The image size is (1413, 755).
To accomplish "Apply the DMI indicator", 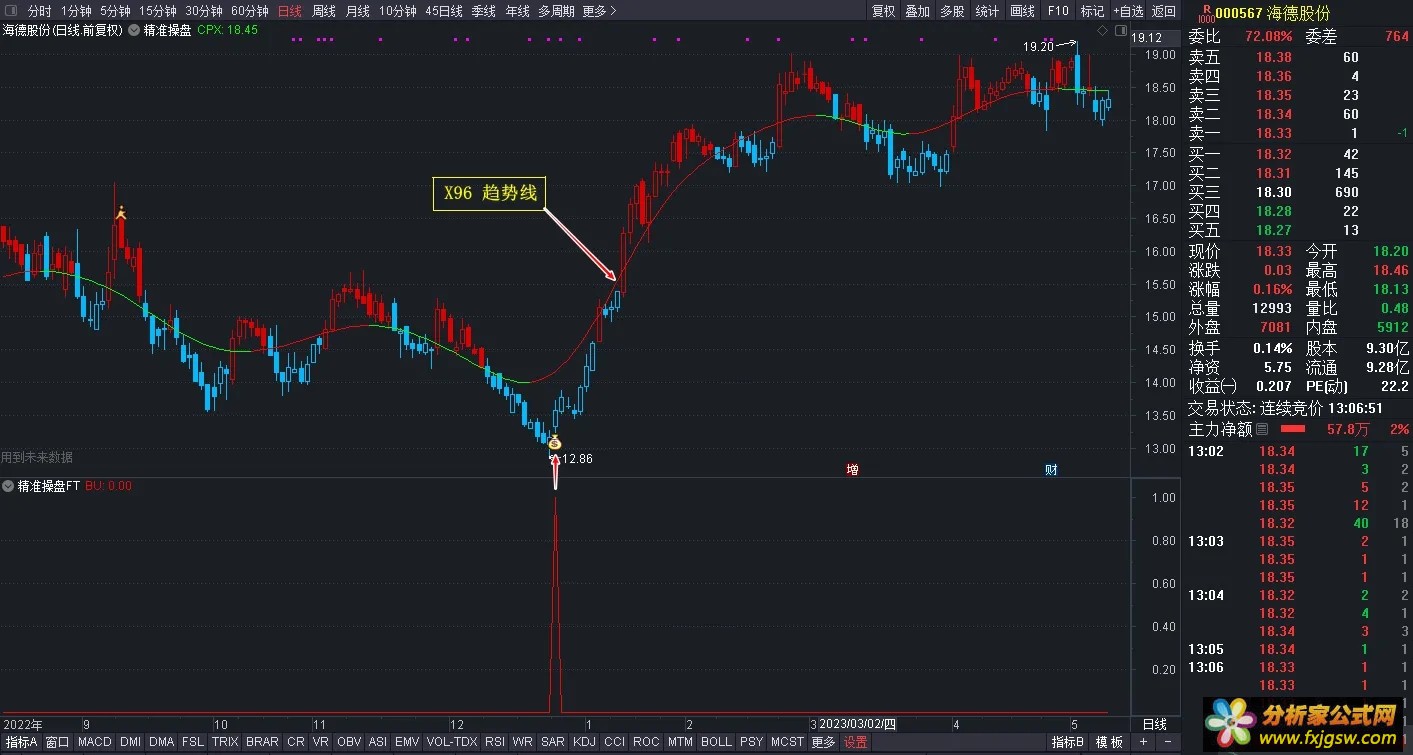I will click(x=130, y=742).
